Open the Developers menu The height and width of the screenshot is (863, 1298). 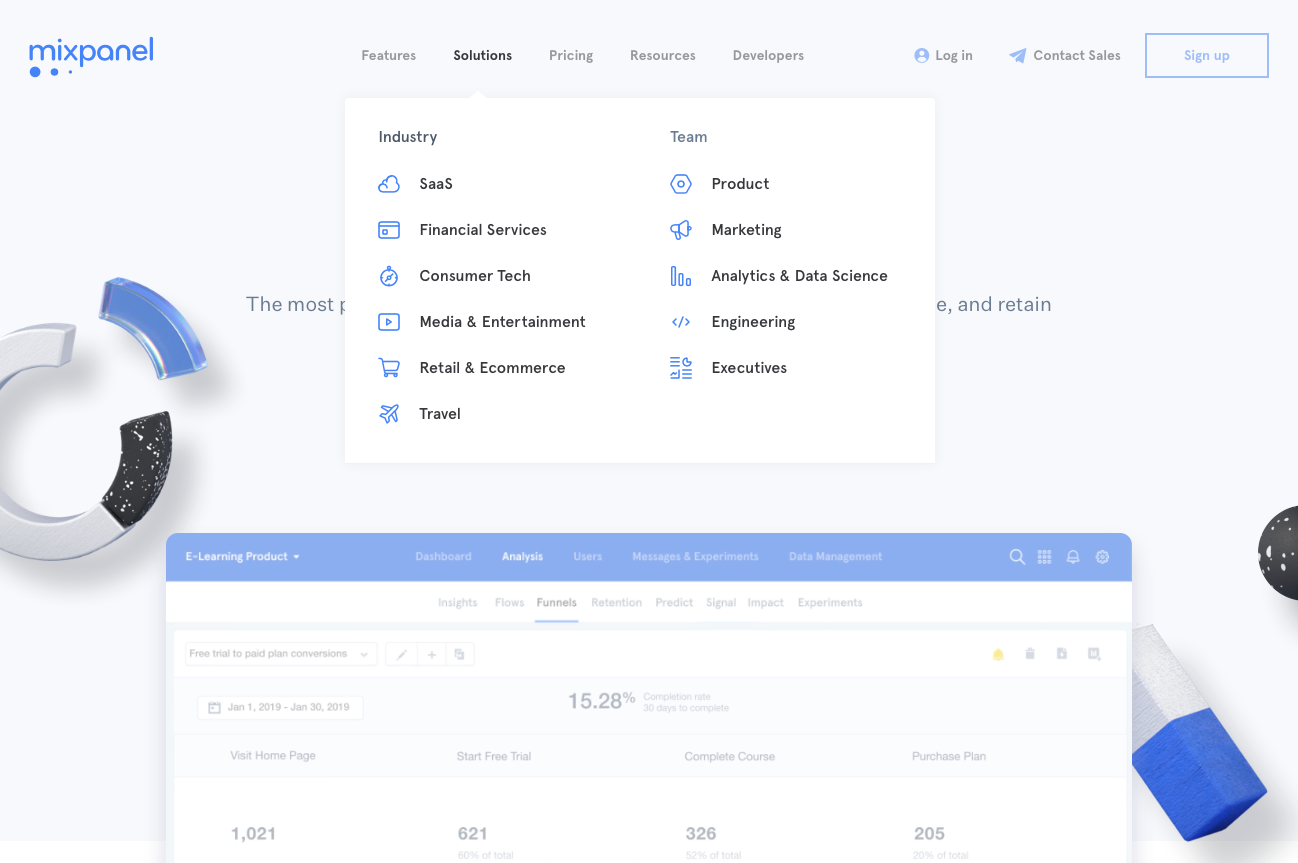pos(768,56)
